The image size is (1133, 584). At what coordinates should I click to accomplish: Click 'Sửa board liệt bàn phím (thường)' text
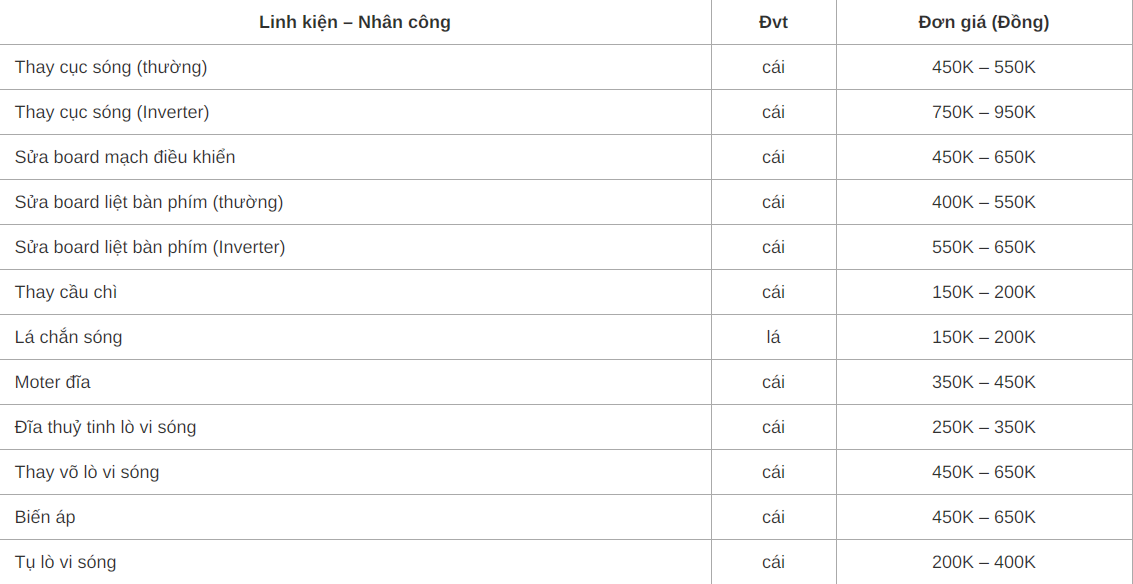tap(149, 202)
